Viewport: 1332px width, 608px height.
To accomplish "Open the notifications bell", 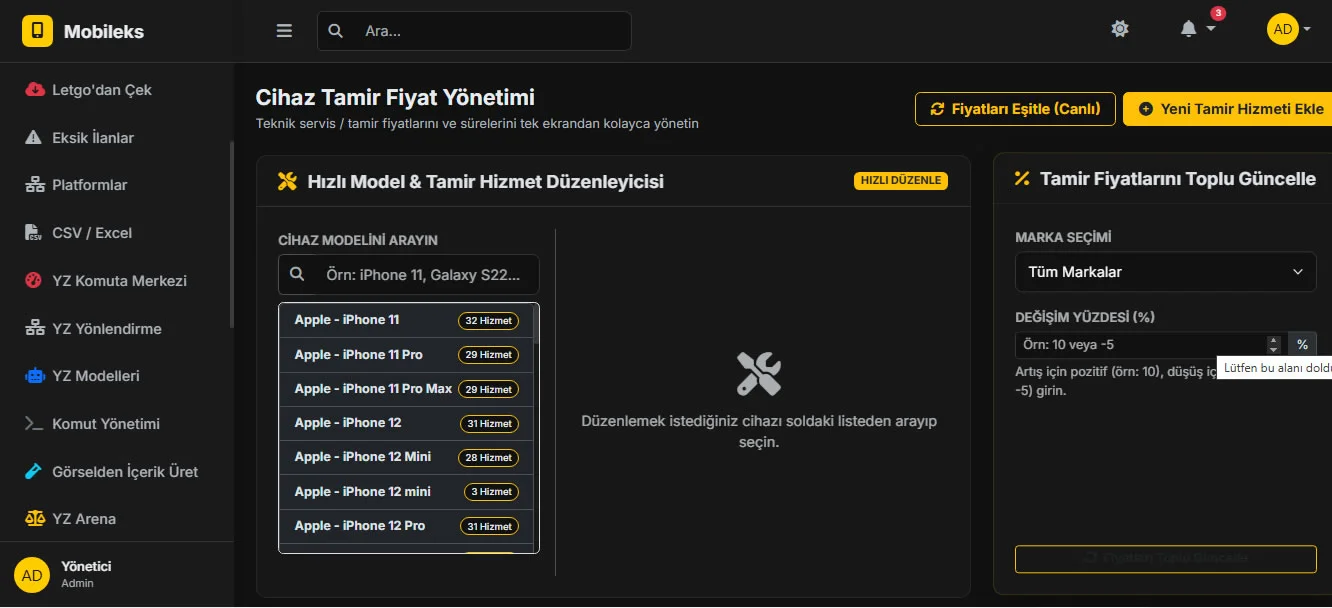I will (x=1188, y=29).
